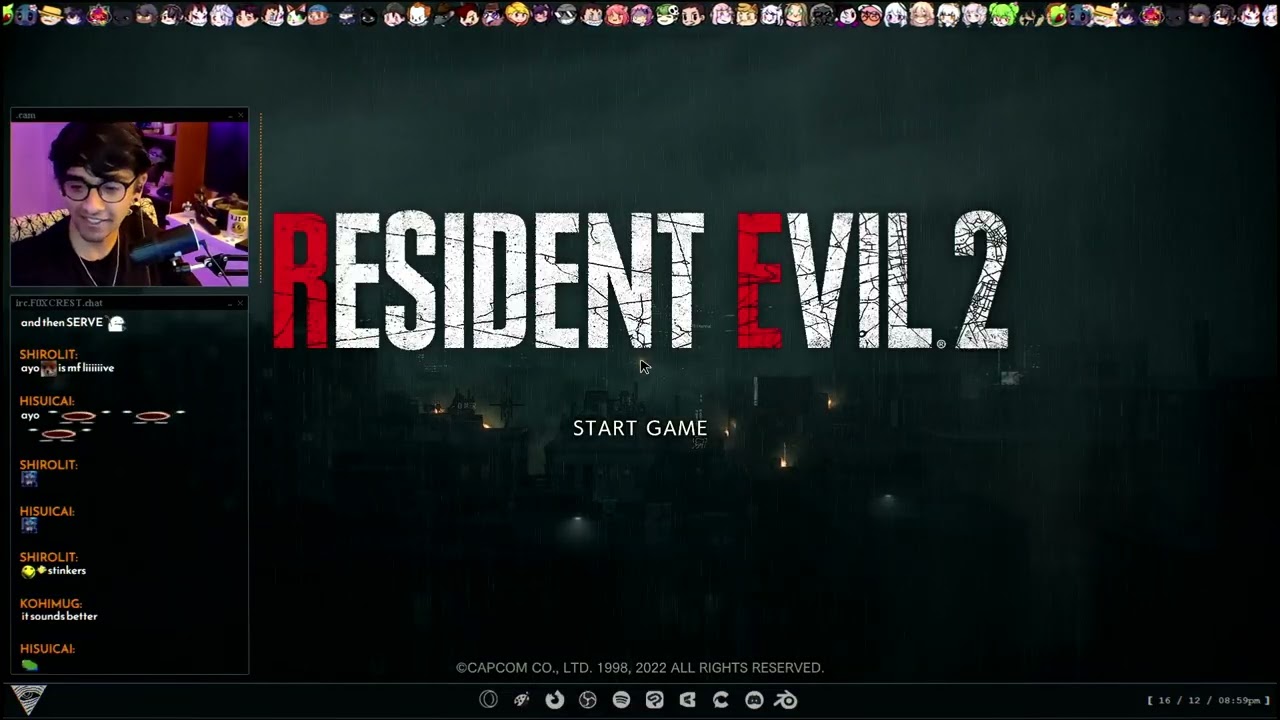
Task: Click the orange round-glasses avatar in top row
Action: click(x=870, y=15)
